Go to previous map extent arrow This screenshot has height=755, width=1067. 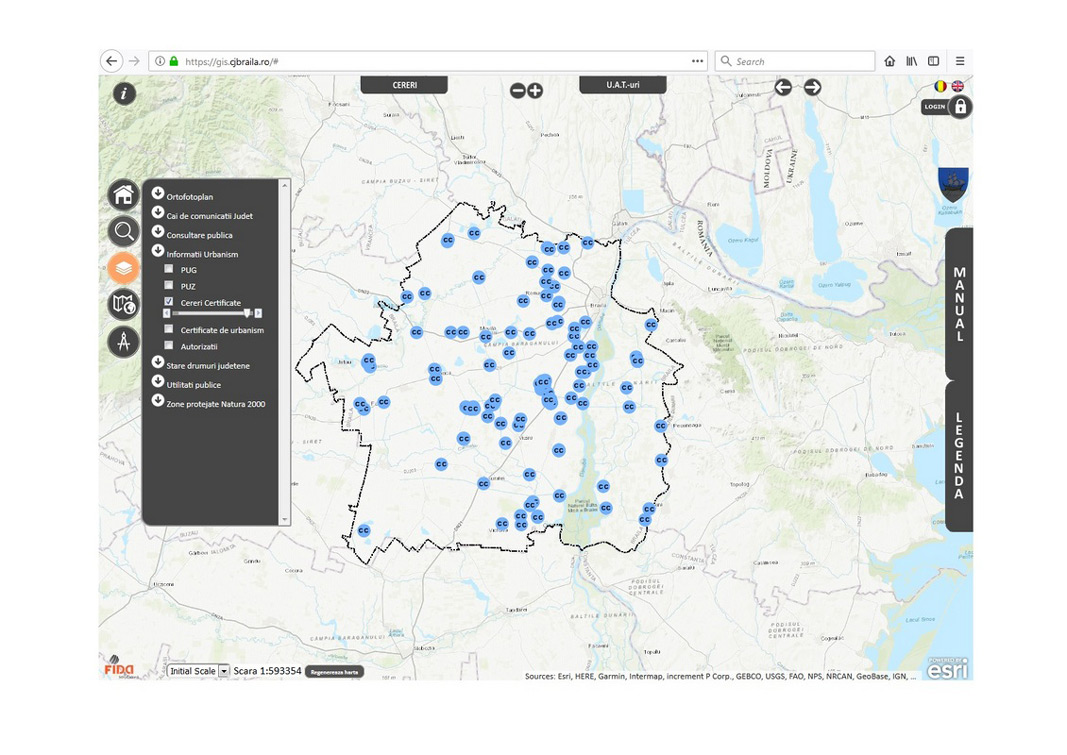pos(783,87)
